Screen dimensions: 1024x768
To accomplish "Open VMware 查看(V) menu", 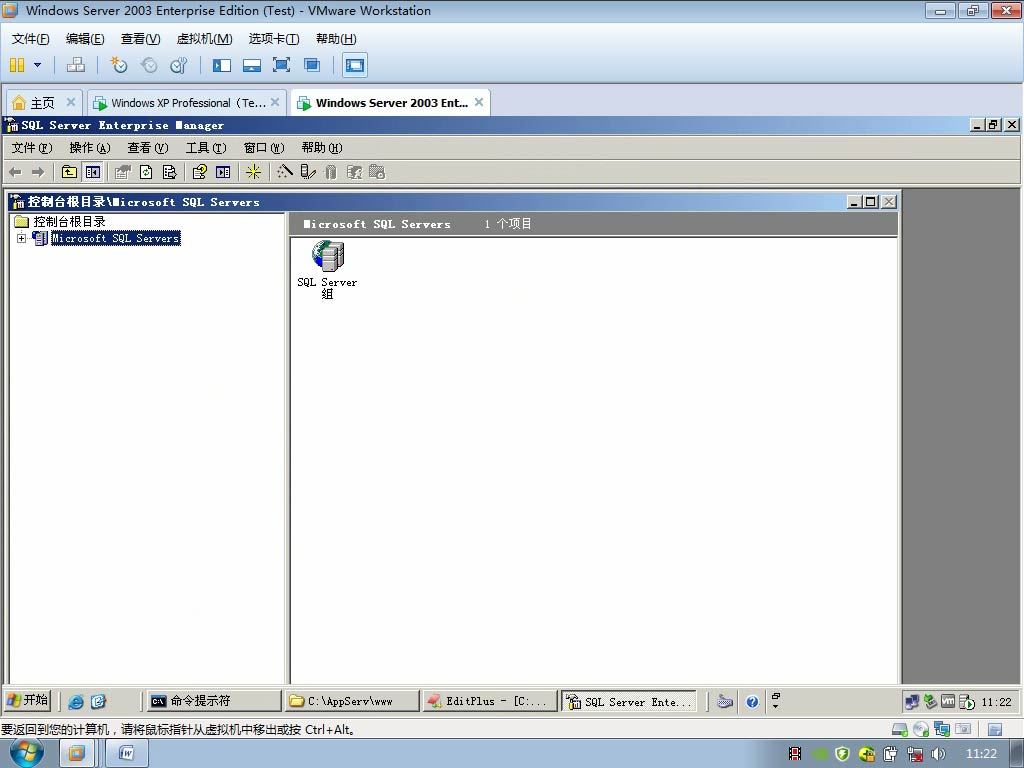I will click(140, 39).
